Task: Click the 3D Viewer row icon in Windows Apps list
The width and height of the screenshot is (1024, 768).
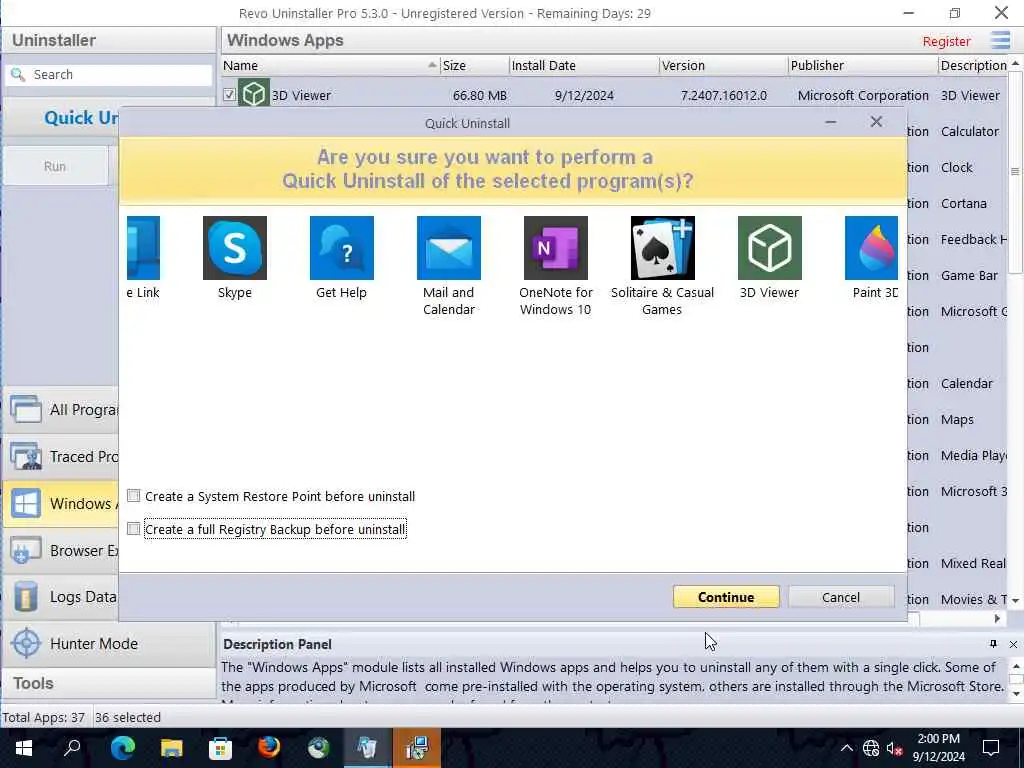Action: 253,94
